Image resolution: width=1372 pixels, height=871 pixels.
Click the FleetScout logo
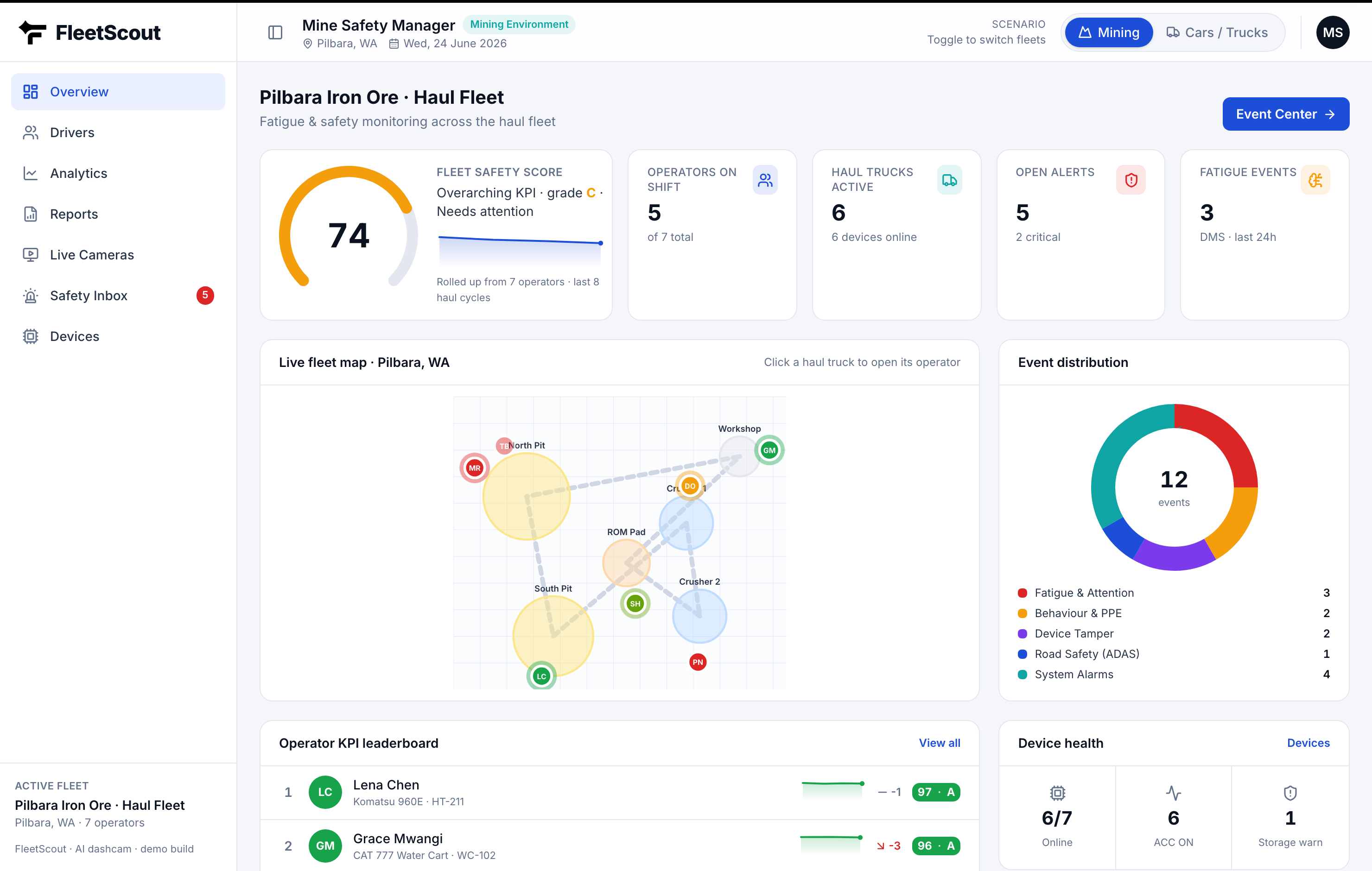tap(89, 32)
